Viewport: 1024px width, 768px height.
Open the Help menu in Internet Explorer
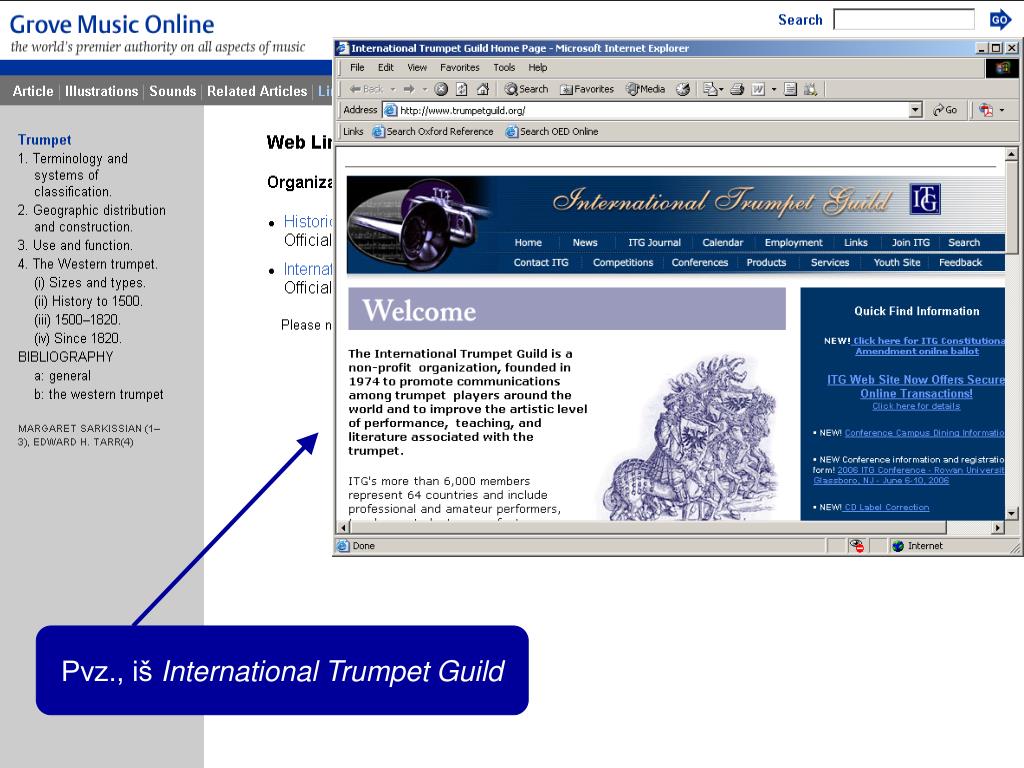click(537, 67)
